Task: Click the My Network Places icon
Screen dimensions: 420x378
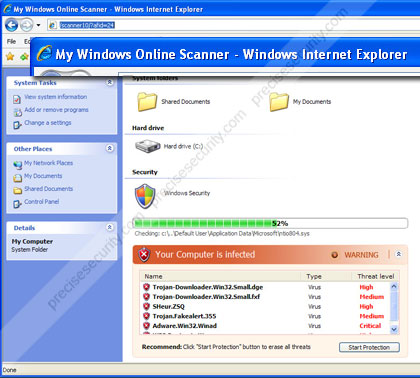Action: click(x=17, y=165)
